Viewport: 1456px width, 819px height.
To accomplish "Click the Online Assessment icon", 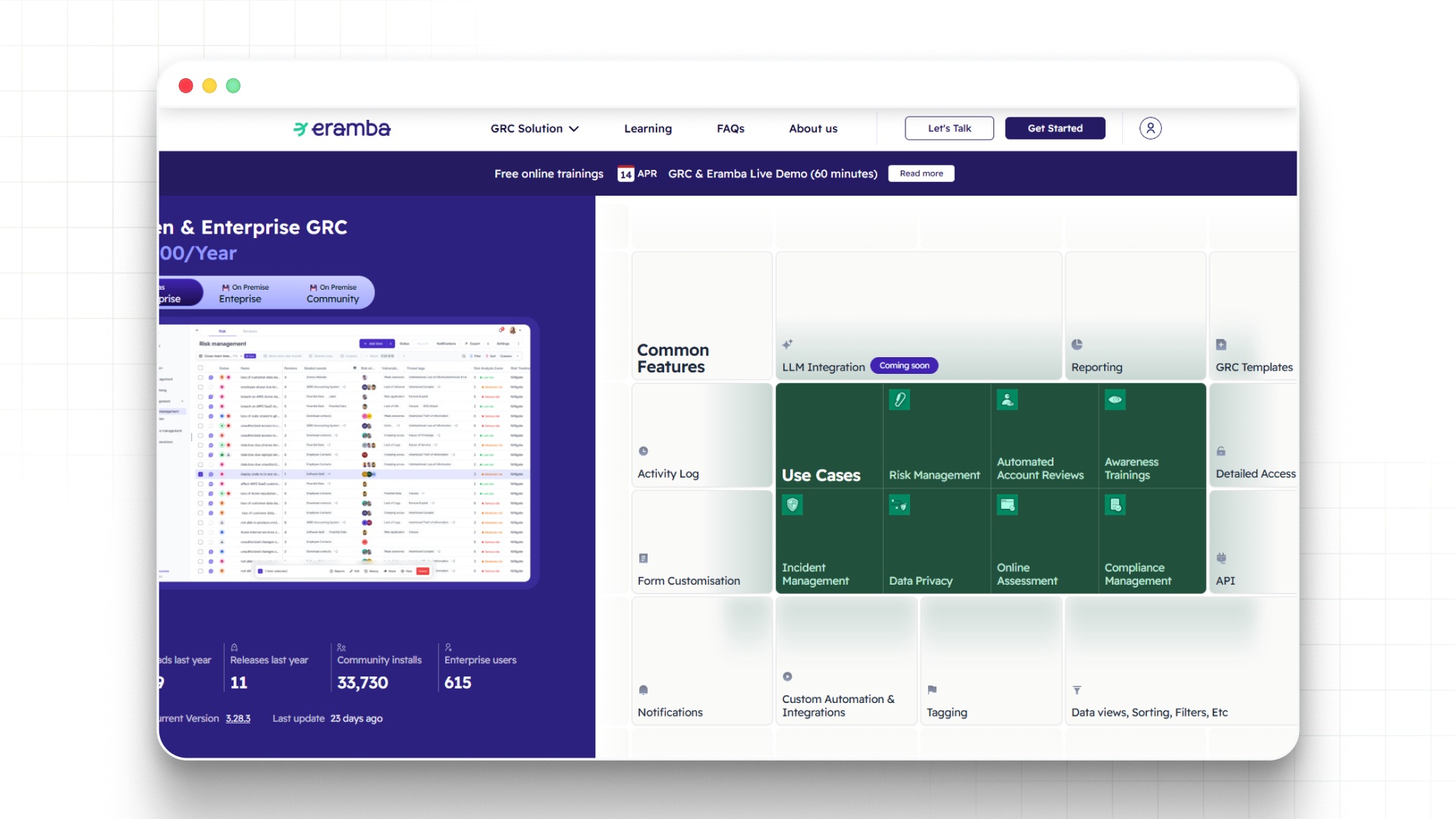I will [1007, 505].
